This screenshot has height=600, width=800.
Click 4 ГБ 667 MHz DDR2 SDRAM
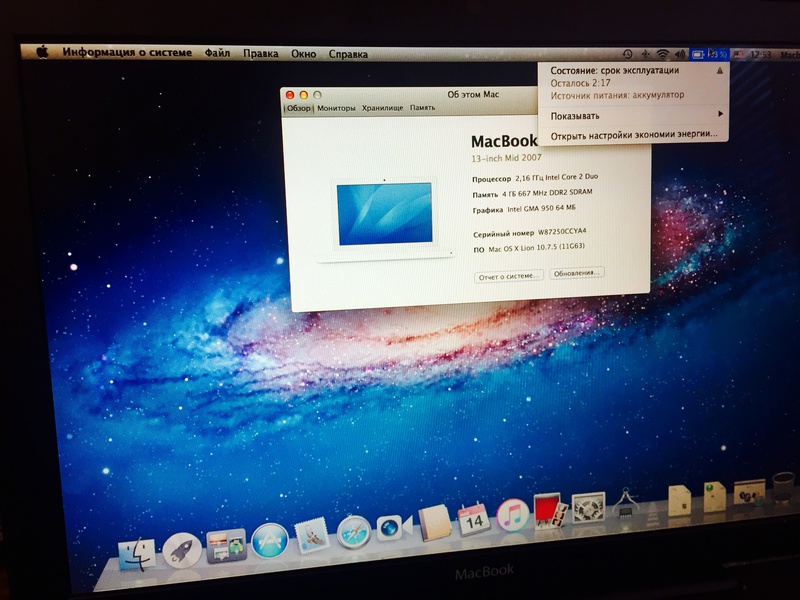pos(547,193)
